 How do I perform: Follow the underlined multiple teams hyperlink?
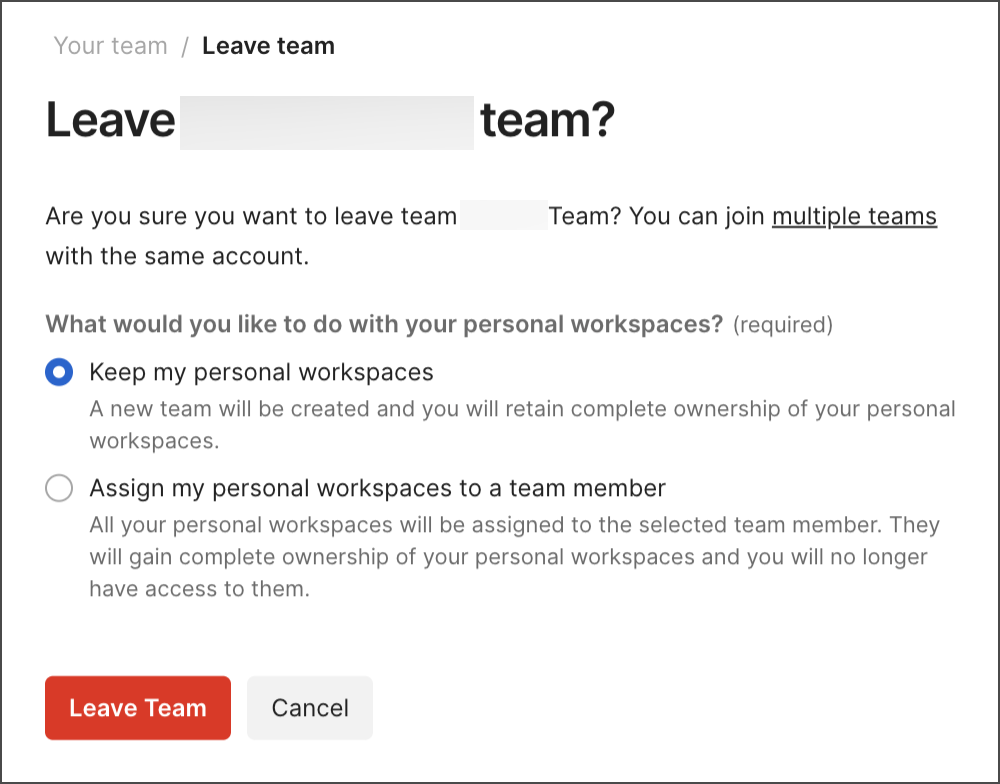click(854, 216)
